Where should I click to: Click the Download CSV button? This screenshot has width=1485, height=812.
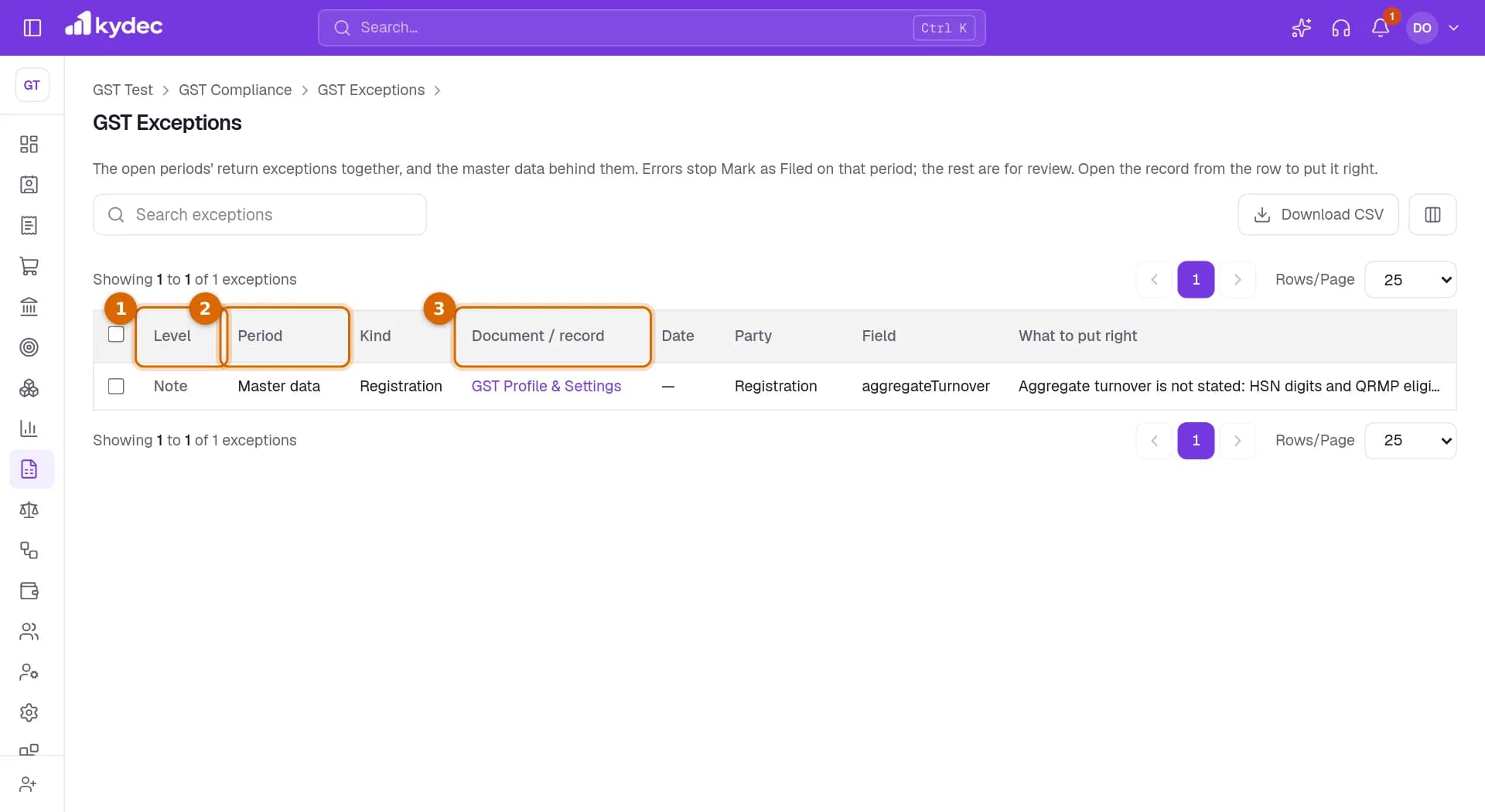tap(1318, 214)
